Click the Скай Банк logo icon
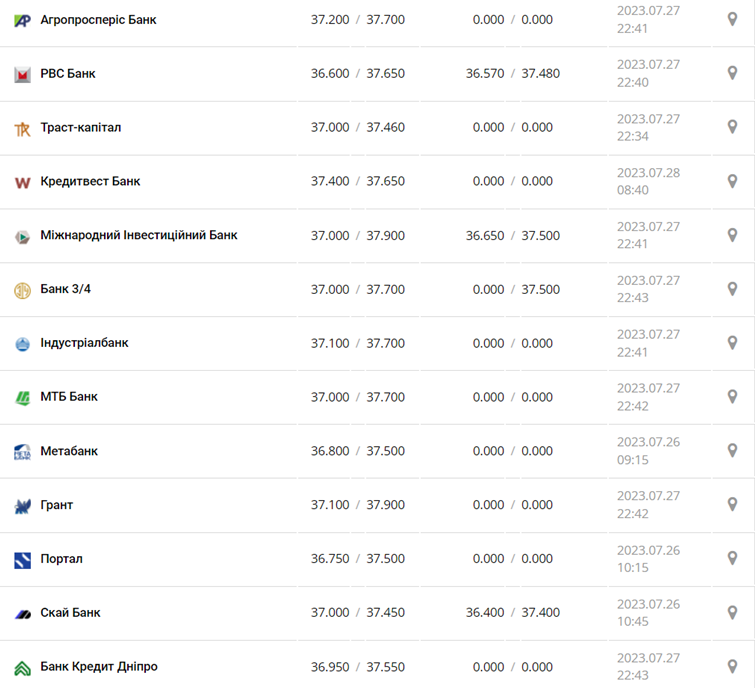 pos(22,613)
